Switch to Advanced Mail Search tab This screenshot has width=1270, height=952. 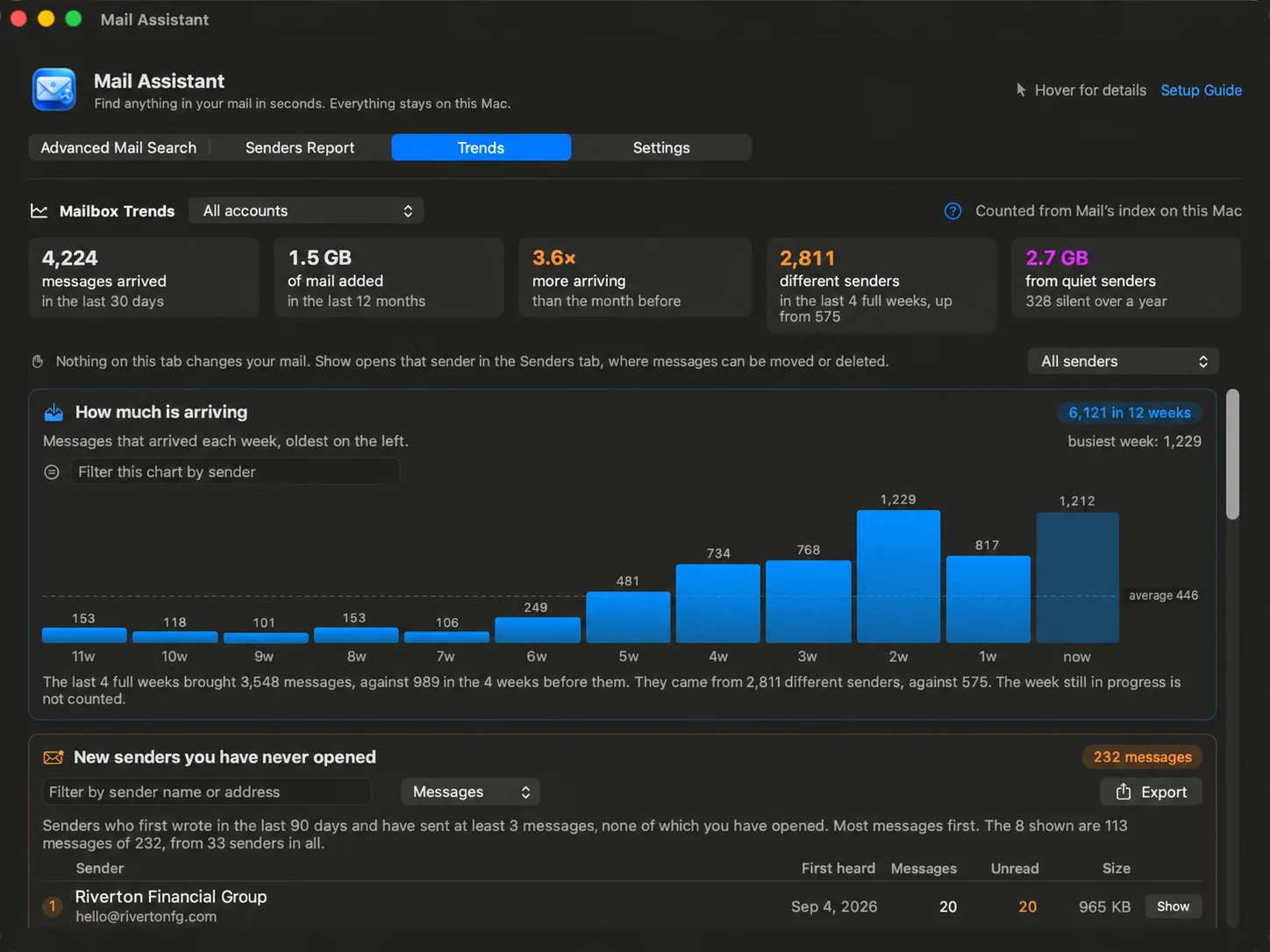tap(118, 147)
